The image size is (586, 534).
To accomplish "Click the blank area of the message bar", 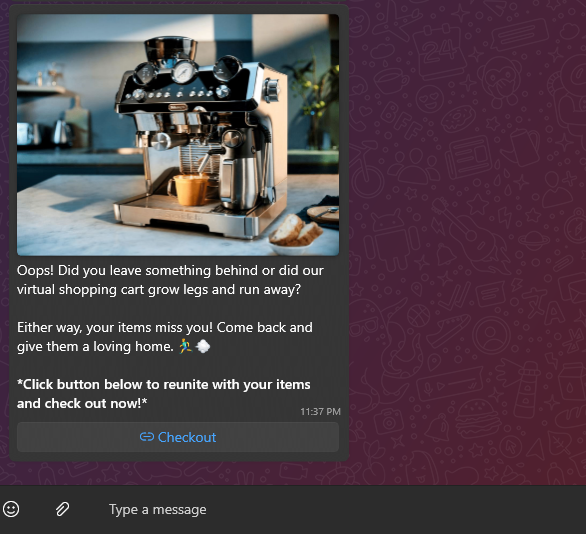I will pos(411,509).
